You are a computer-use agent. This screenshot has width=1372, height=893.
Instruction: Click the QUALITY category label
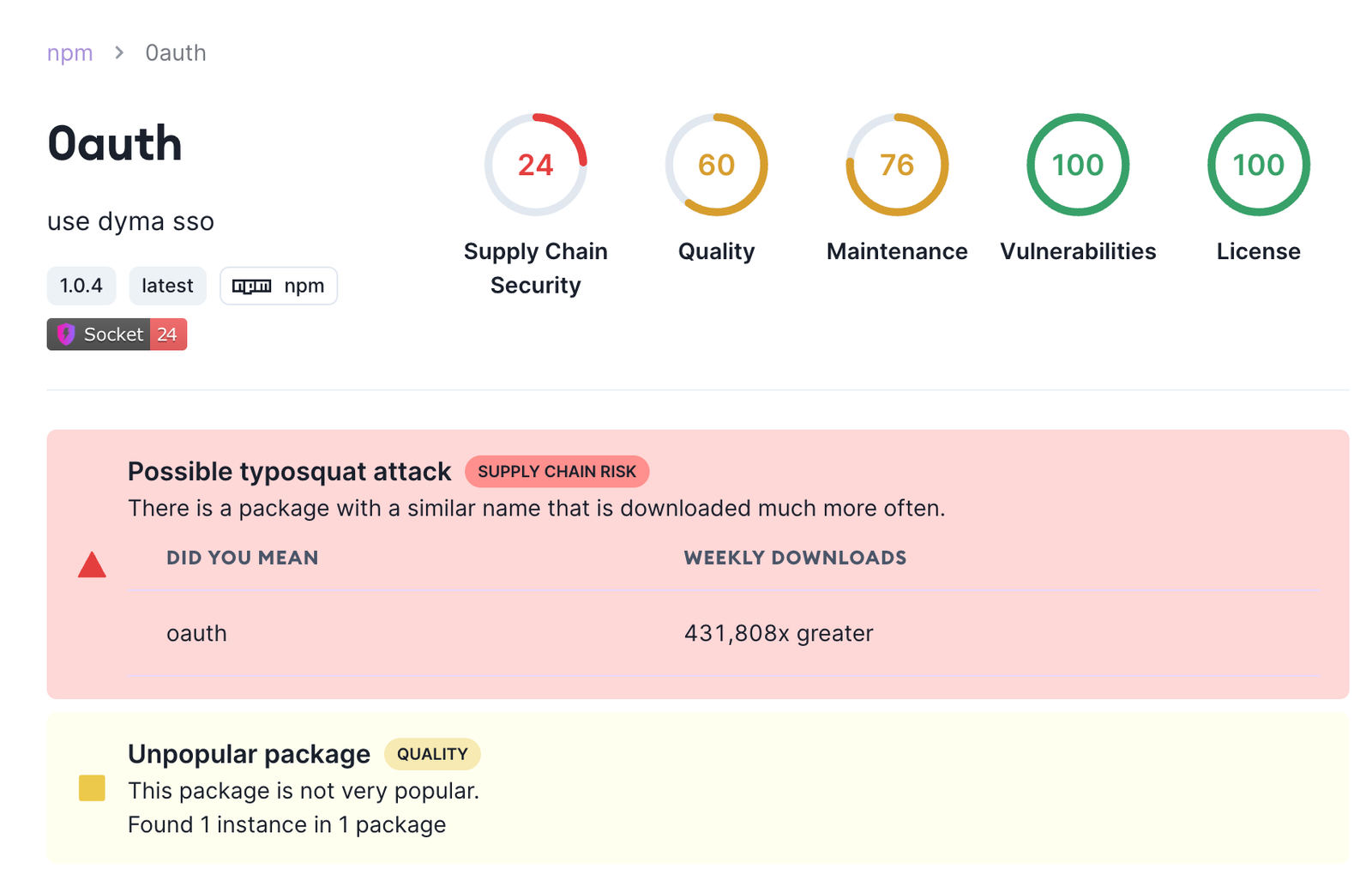(x=432, y=754)
